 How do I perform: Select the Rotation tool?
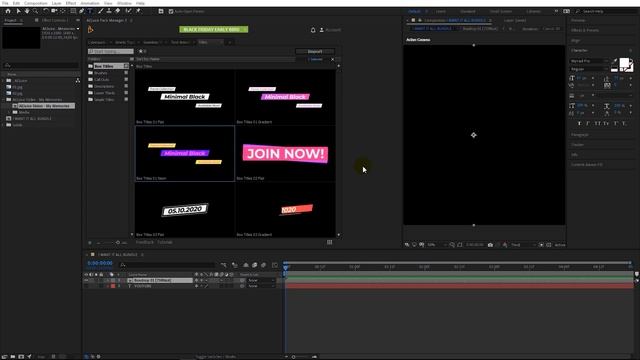click(46, 11)
